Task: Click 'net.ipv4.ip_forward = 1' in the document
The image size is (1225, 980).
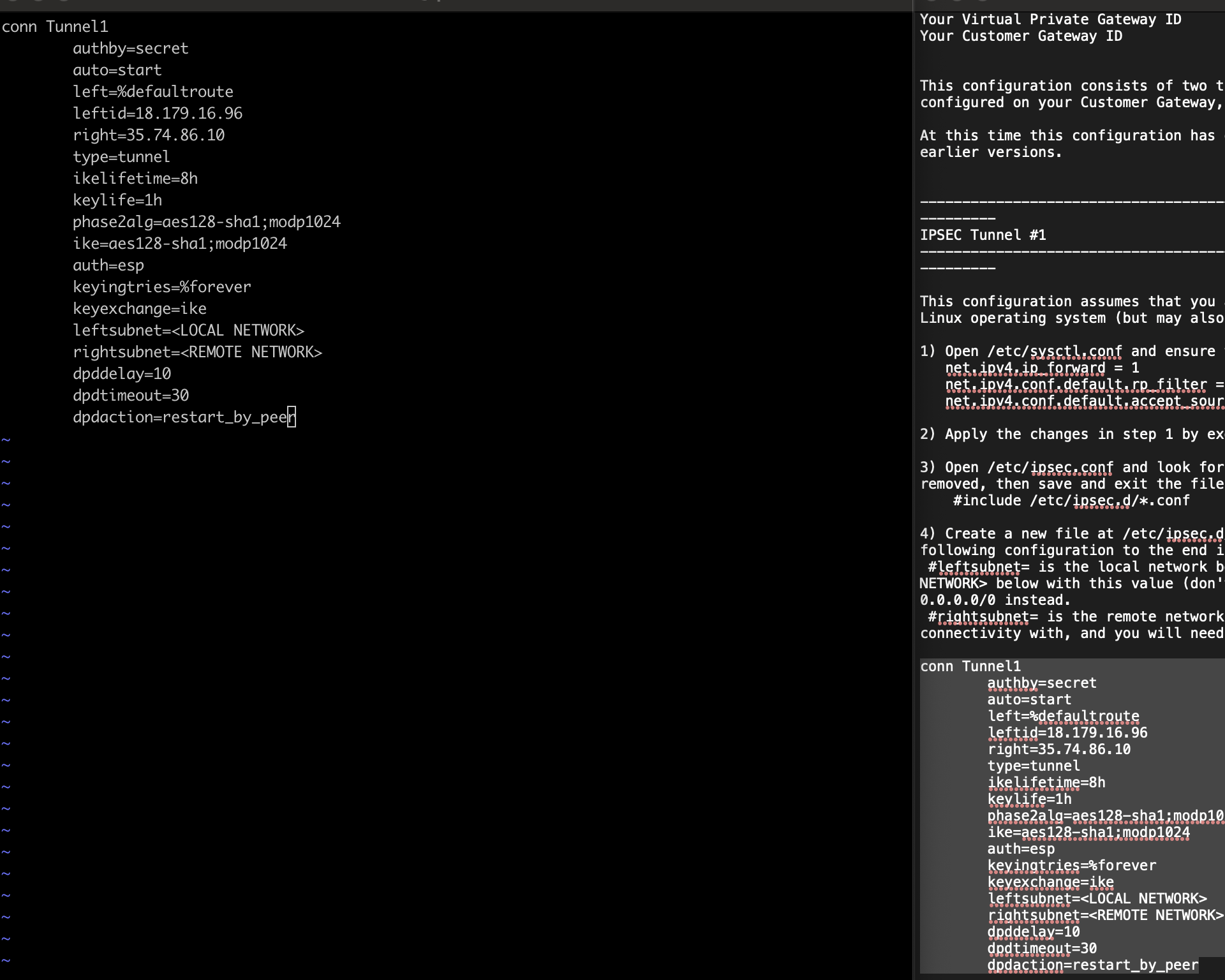Action: [x=1041, y=368]
